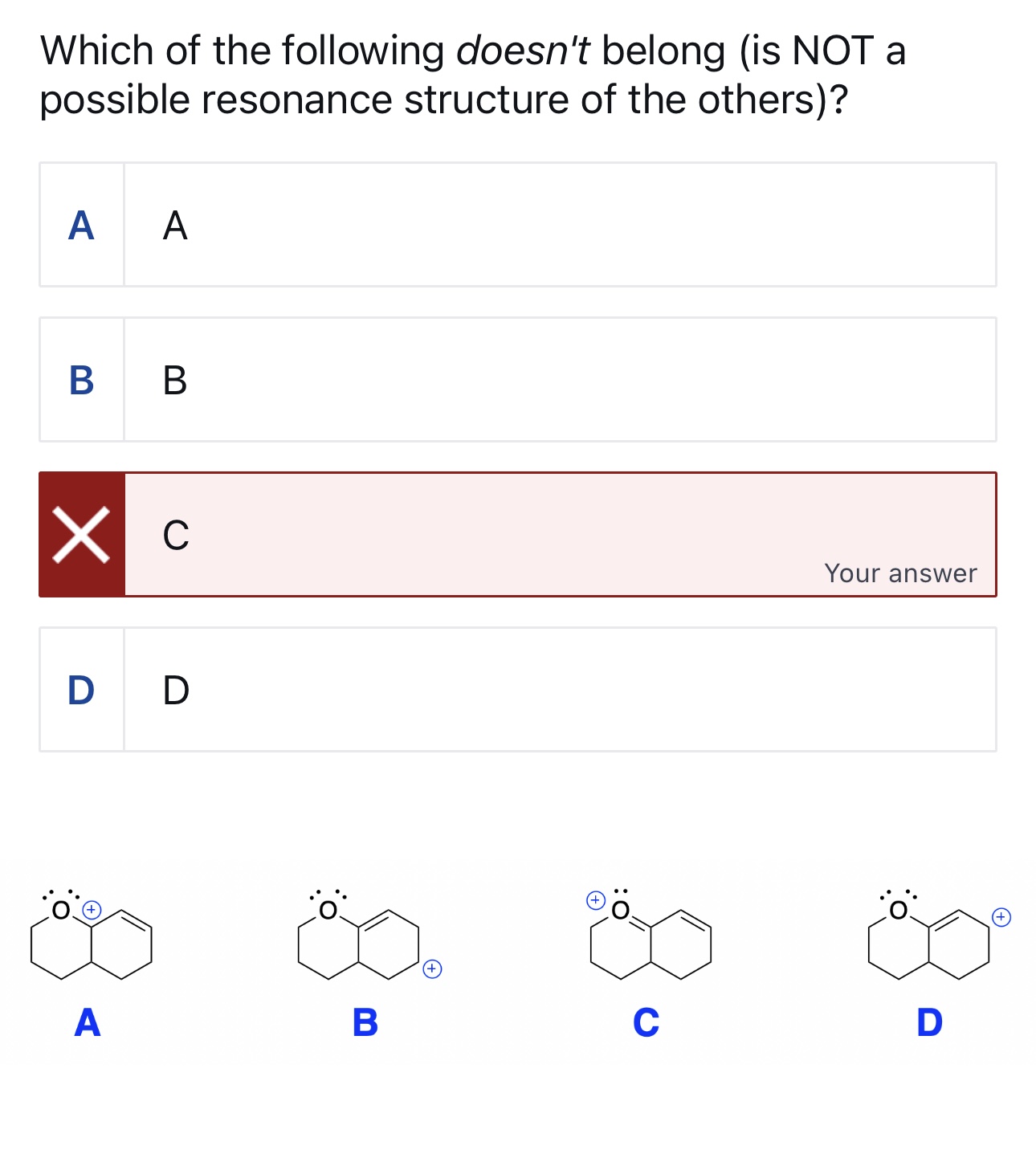
Task: Click the letter C in marked row
Action: [176, 534]
